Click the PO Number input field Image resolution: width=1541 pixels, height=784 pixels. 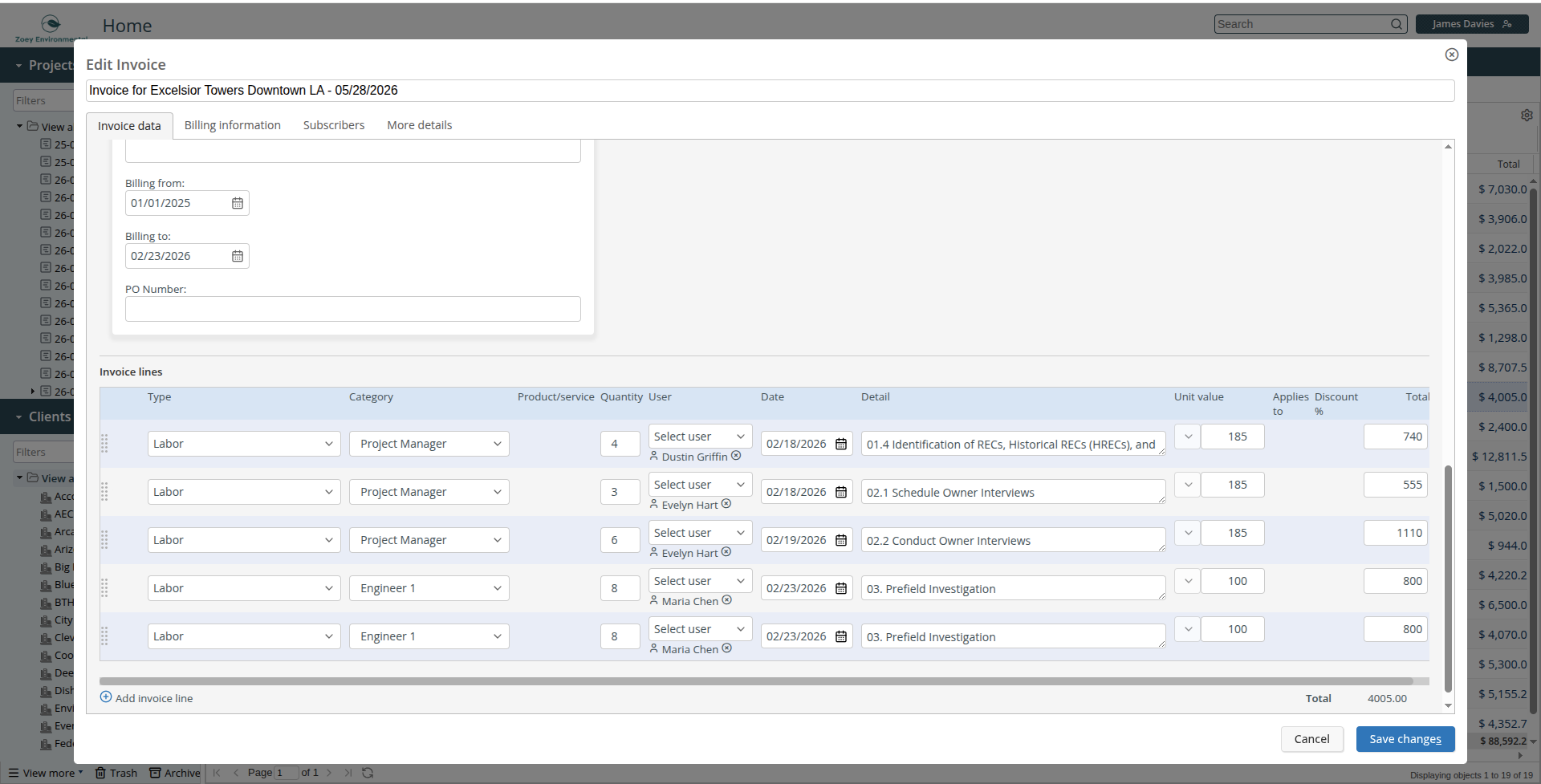(353, 309)
